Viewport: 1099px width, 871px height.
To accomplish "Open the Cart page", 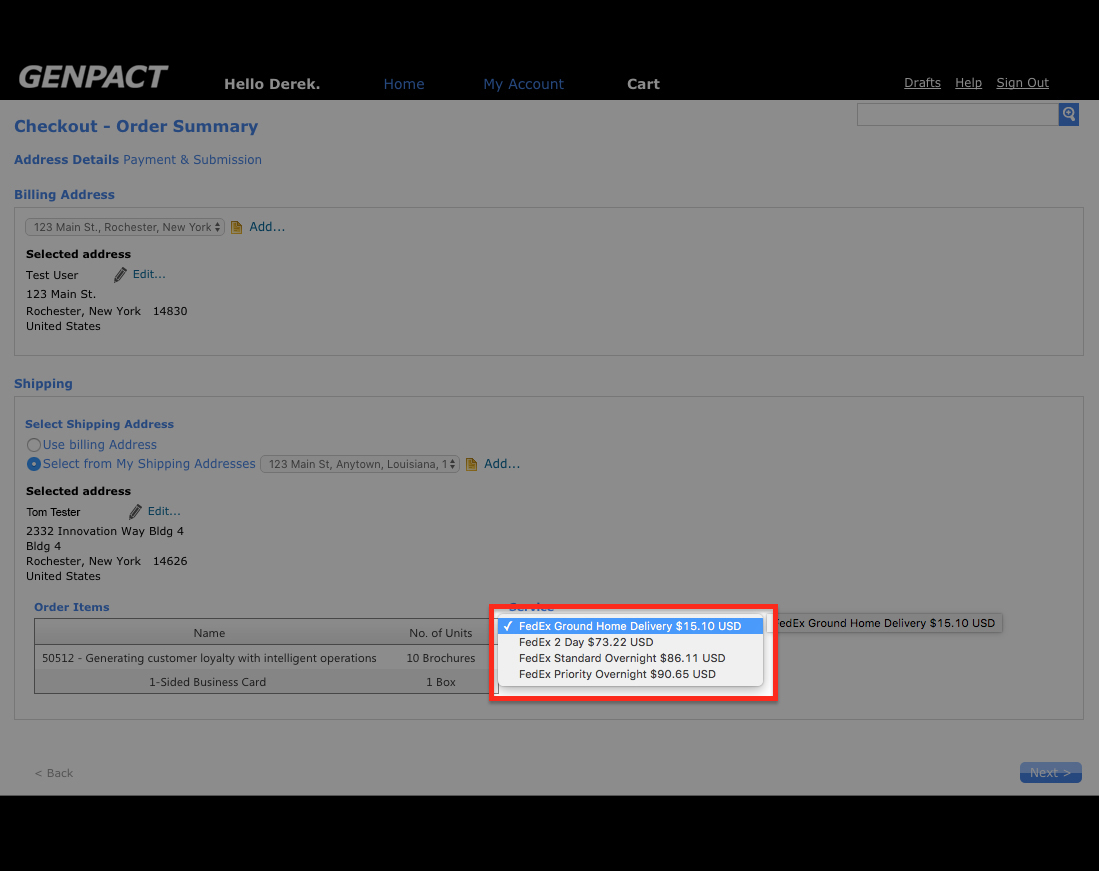I will pos(643,84).
